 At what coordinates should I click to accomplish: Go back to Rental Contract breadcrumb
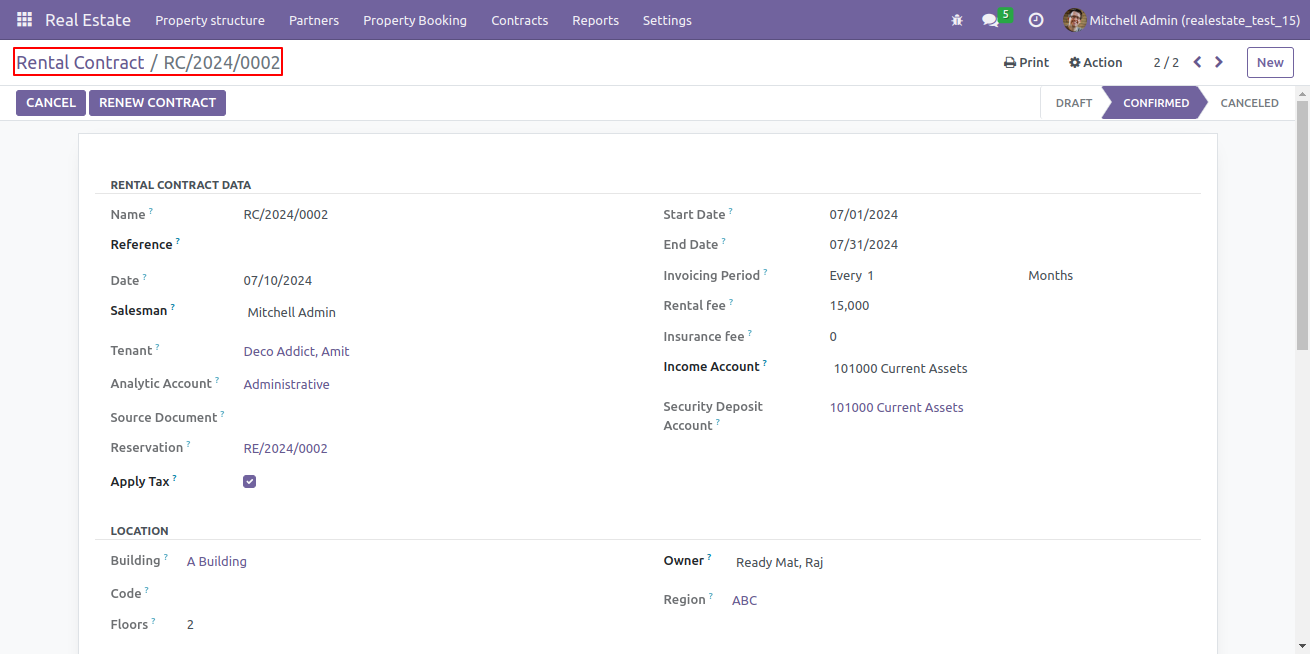[x=80, y=62]
